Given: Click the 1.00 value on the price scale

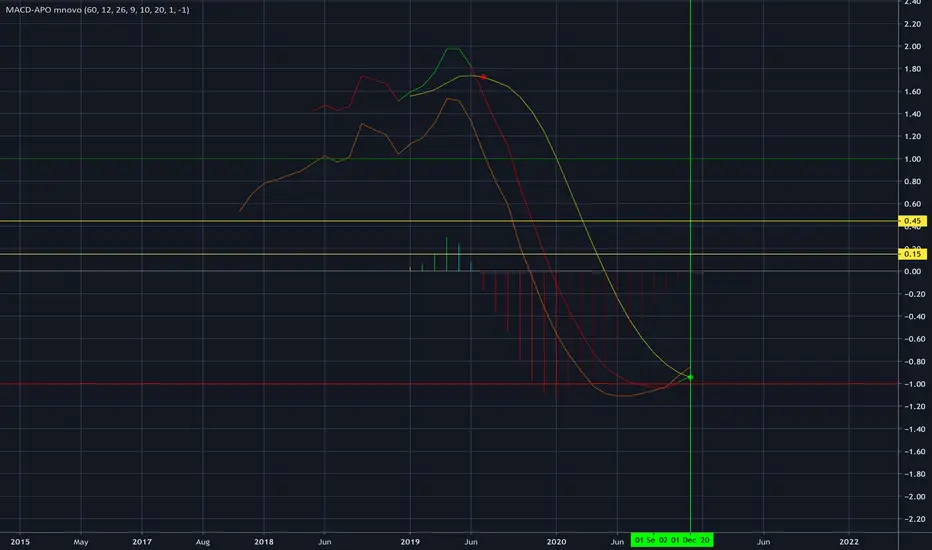Looking at the screenshot, I should point(912,159).
